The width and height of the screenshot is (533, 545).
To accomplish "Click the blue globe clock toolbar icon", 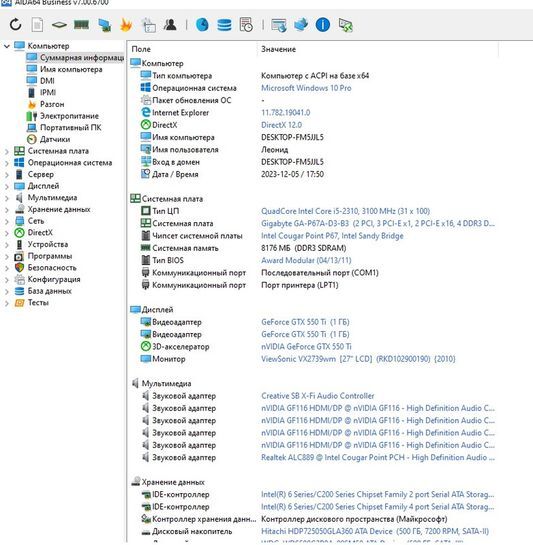I will [202, 25].
